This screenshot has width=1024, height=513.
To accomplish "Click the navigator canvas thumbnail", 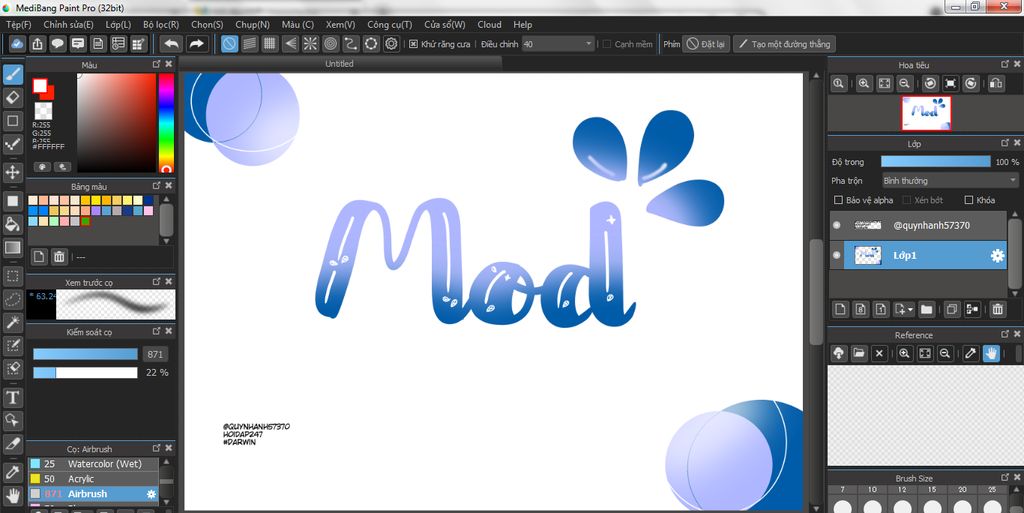I will 926,113.
